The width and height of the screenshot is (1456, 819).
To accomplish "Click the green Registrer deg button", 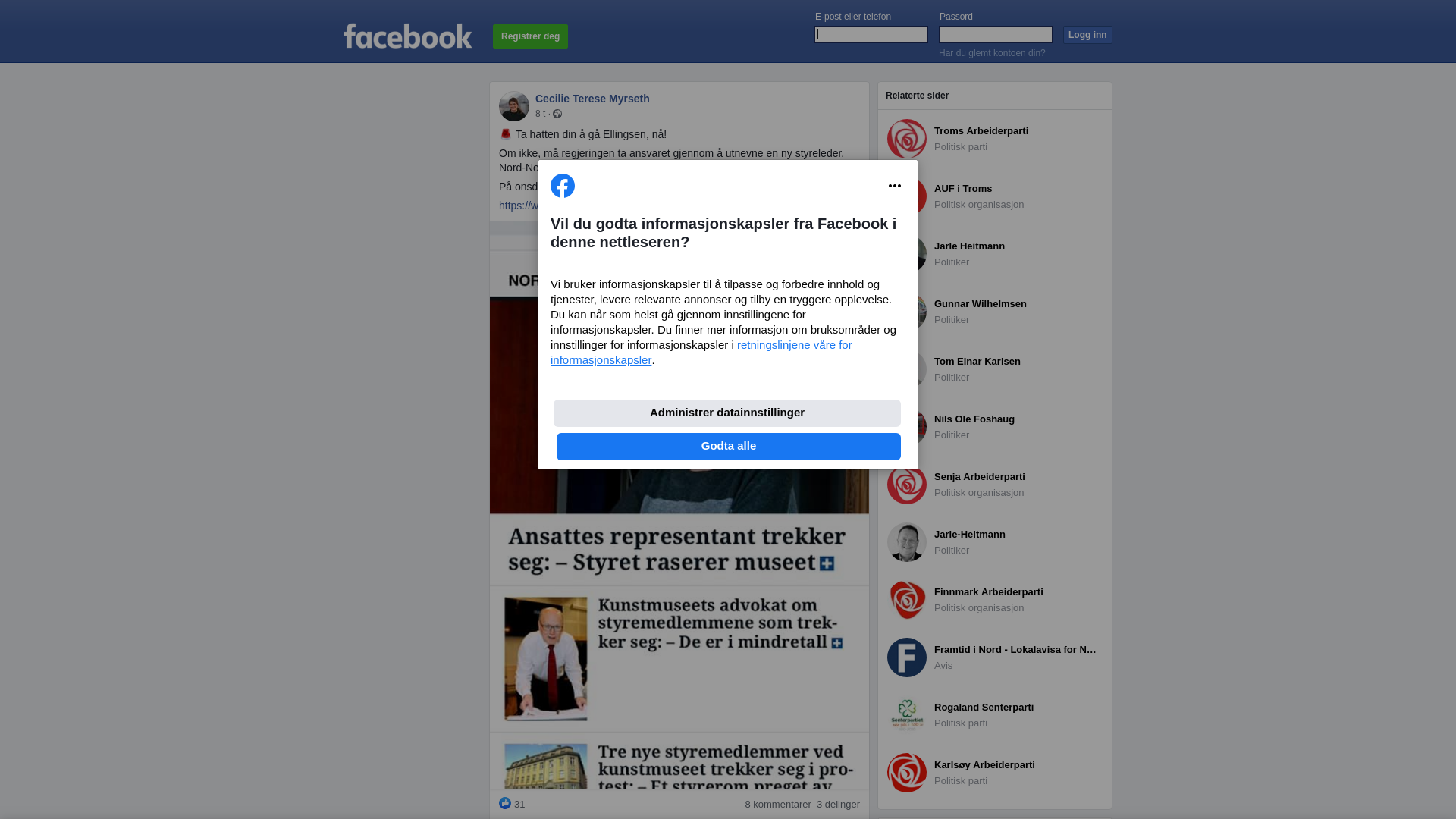I will tap(530, 36).
